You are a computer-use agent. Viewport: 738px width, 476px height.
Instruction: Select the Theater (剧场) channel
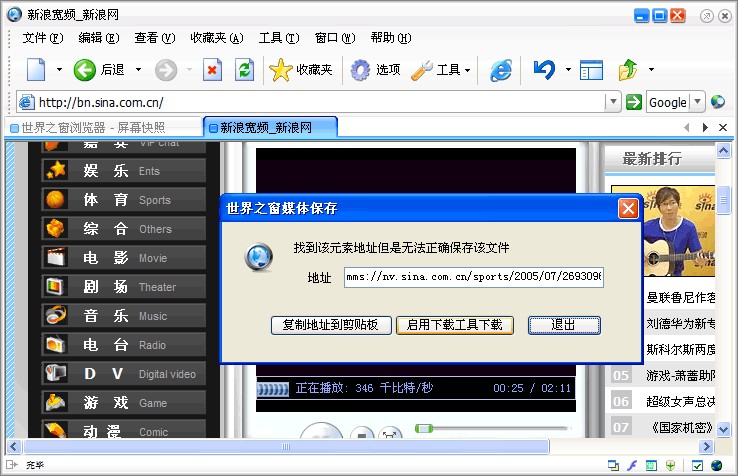(x=124, y=287)
